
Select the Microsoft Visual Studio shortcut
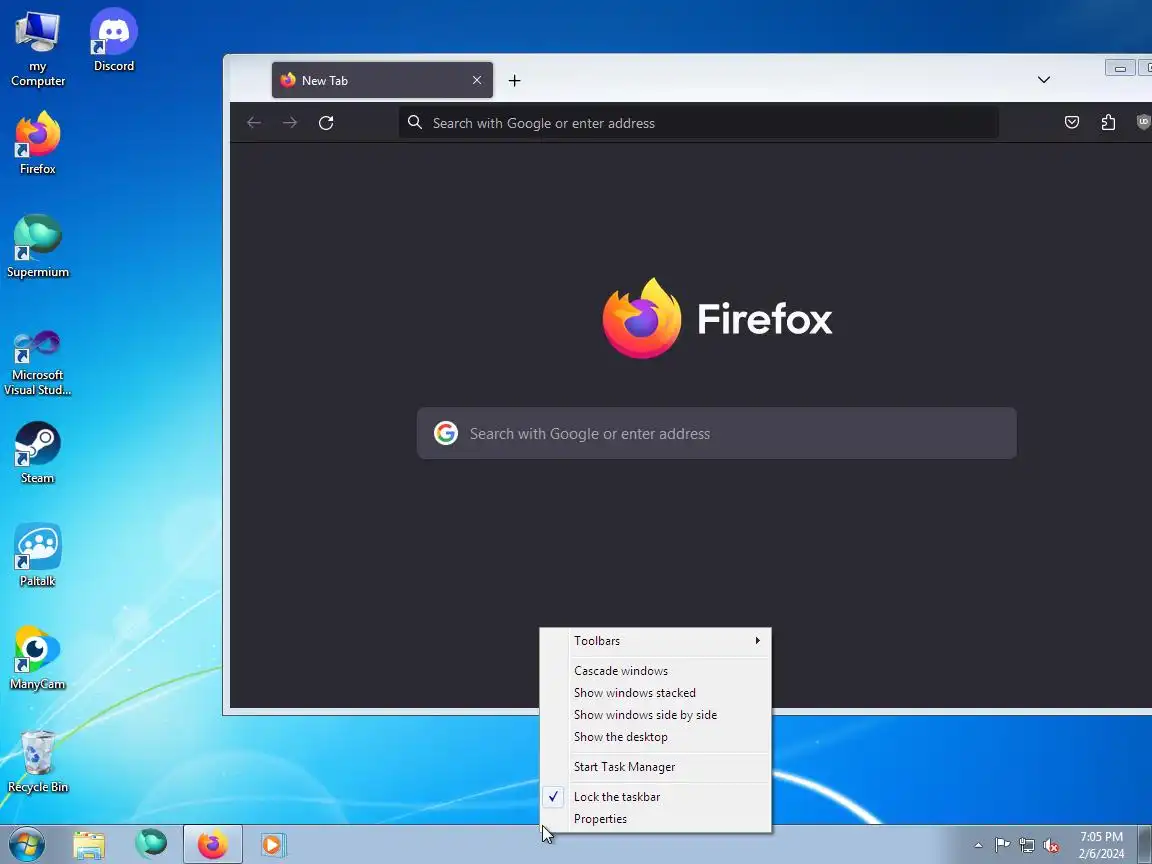click(37, 363)
